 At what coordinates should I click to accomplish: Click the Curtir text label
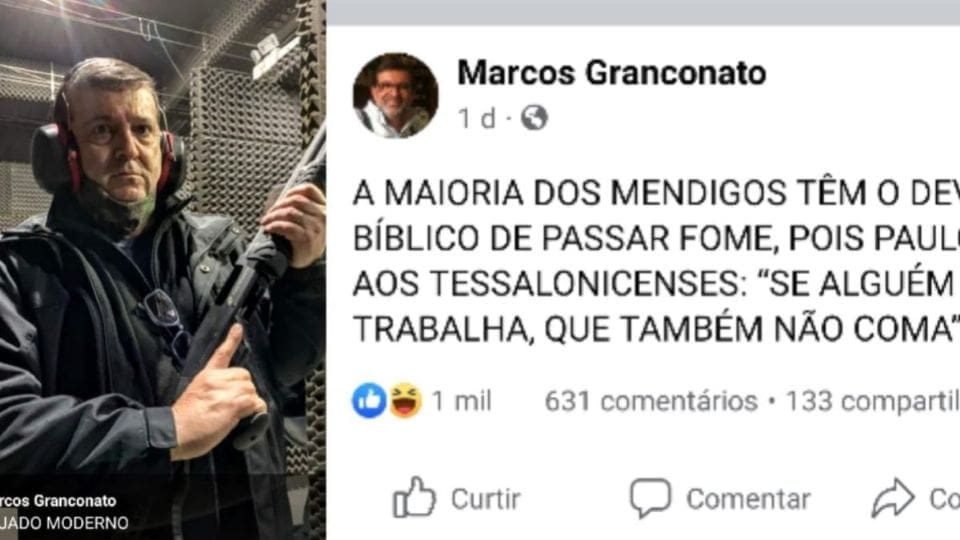coord(486,500)
